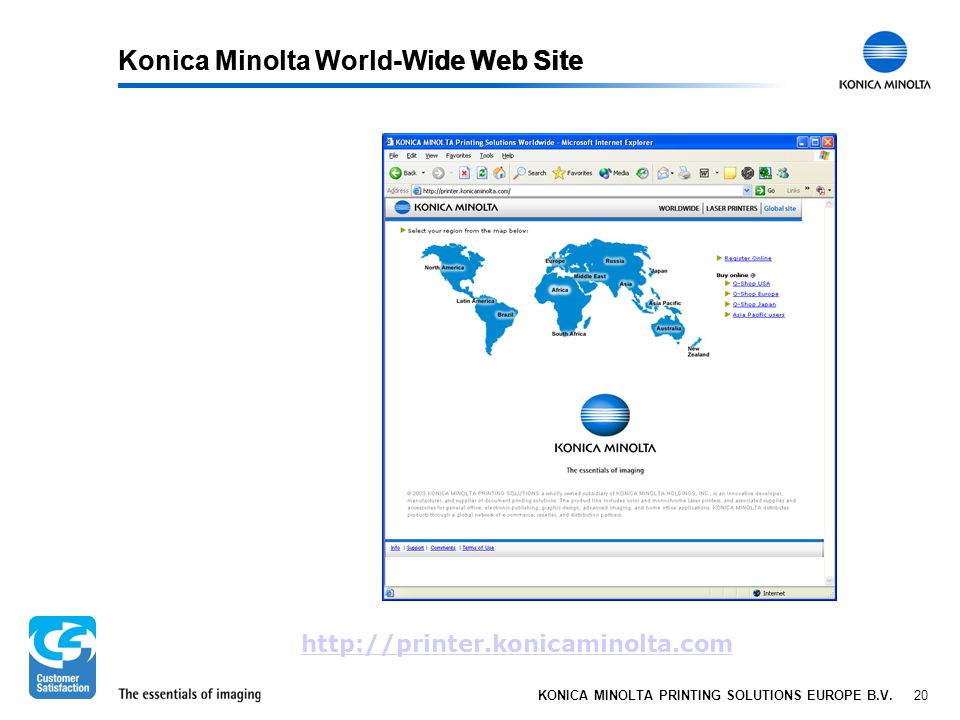The height and width of the screenshot is (720, 960).
Task: Open the Edit menu
Action: (411, 156)
